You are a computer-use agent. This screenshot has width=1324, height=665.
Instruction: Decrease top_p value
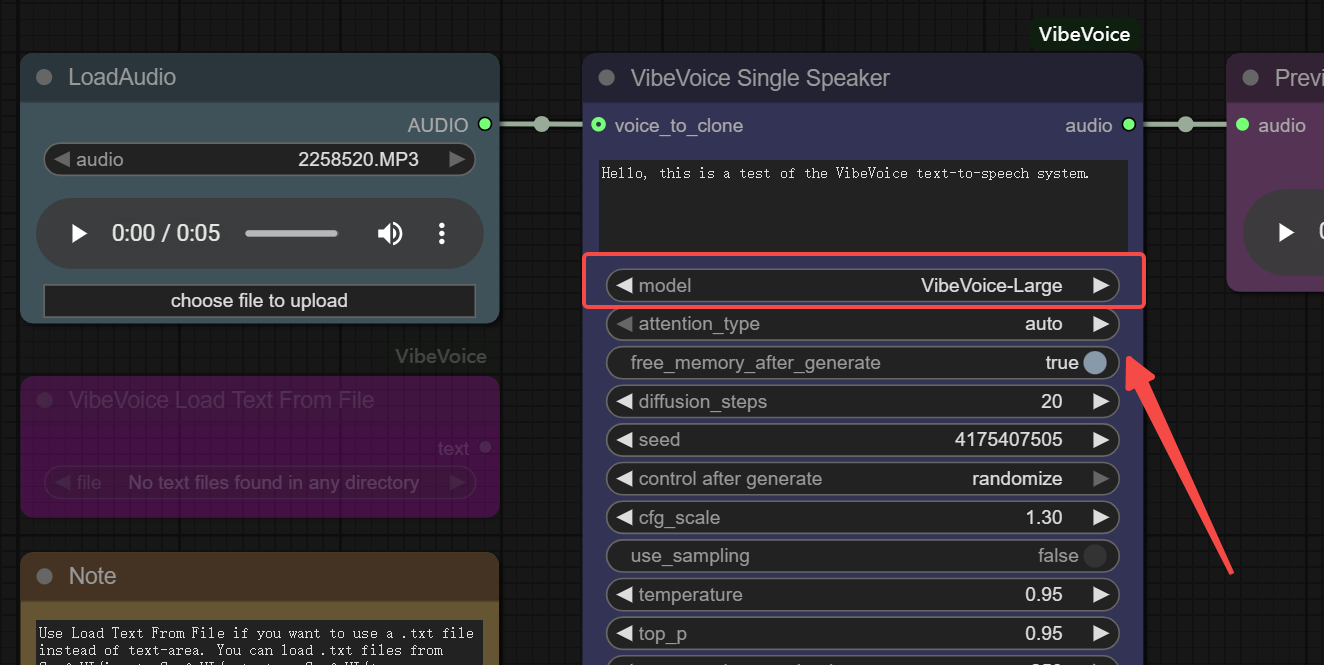tap(624, 634)
